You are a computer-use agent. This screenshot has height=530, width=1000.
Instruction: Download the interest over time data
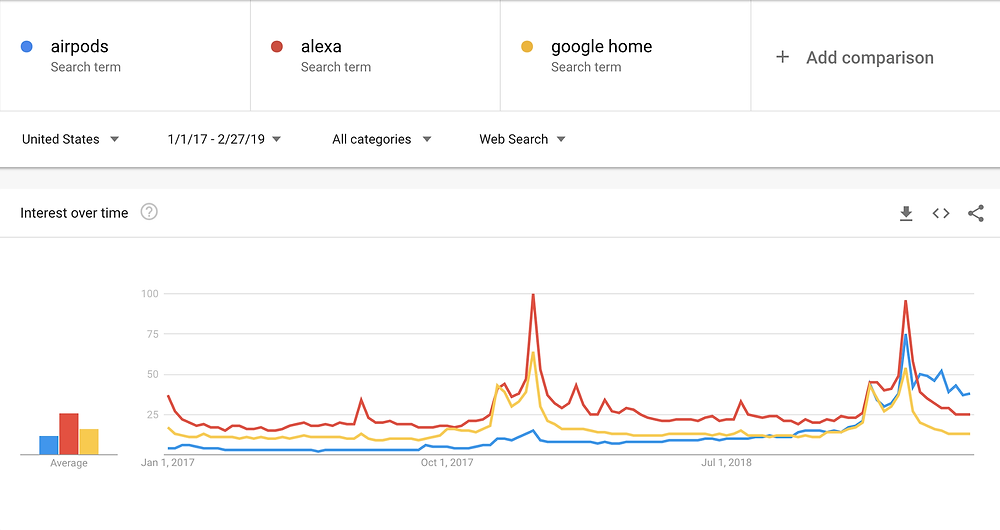[x=906, y=214]
